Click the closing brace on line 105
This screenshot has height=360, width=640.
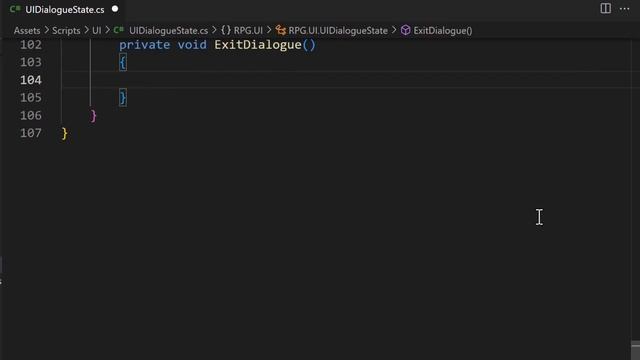tap(122, 98)
